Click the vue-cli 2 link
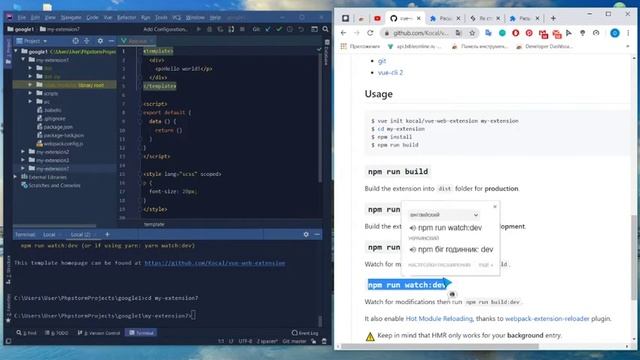 [390, 72]
